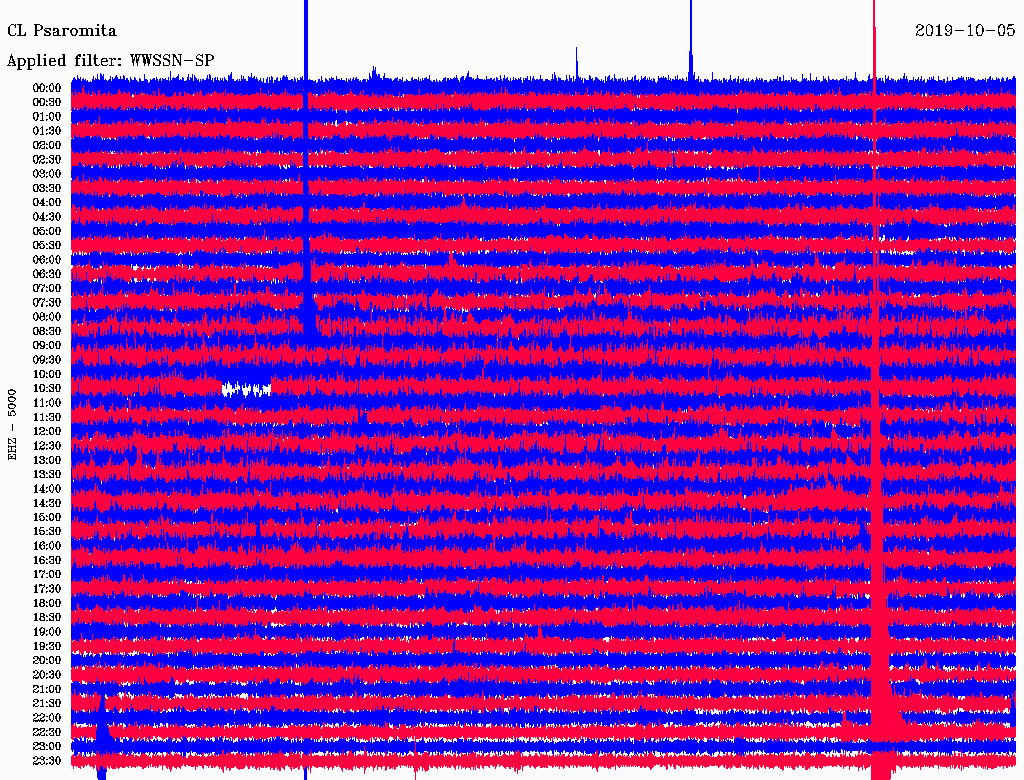Image resolution: width=1024 pixels, height=780 pixels.
Task: Click the 12:30 time label
Action: (47, 446)
